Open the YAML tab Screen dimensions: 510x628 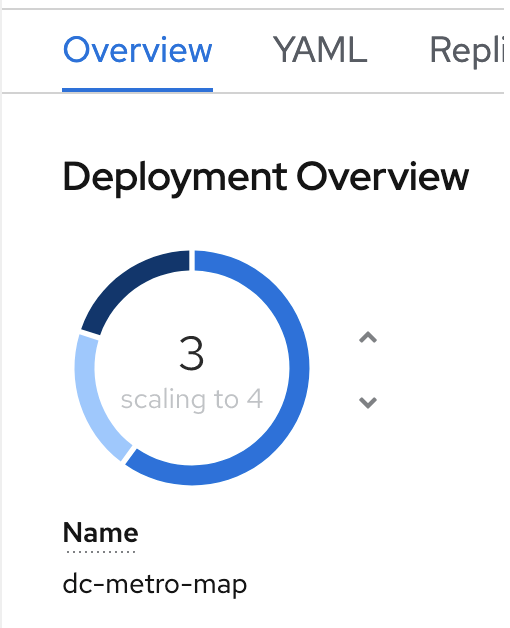tap(320, 50)
